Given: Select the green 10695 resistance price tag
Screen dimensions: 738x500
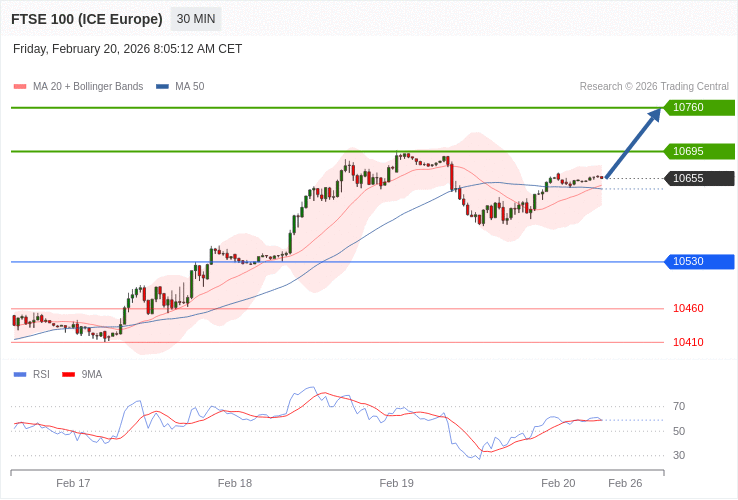Looking at the screenshot, I should 699,152.
